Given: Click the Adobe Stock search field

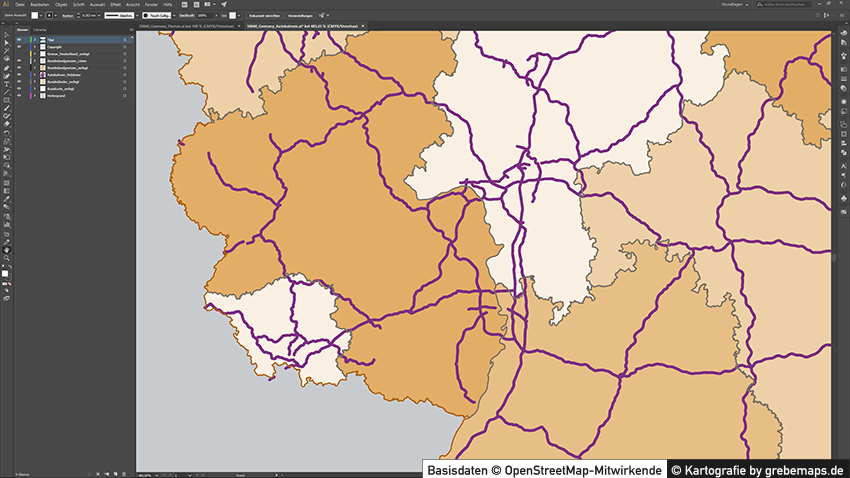Looking at the screenshot, I should 790,4.
